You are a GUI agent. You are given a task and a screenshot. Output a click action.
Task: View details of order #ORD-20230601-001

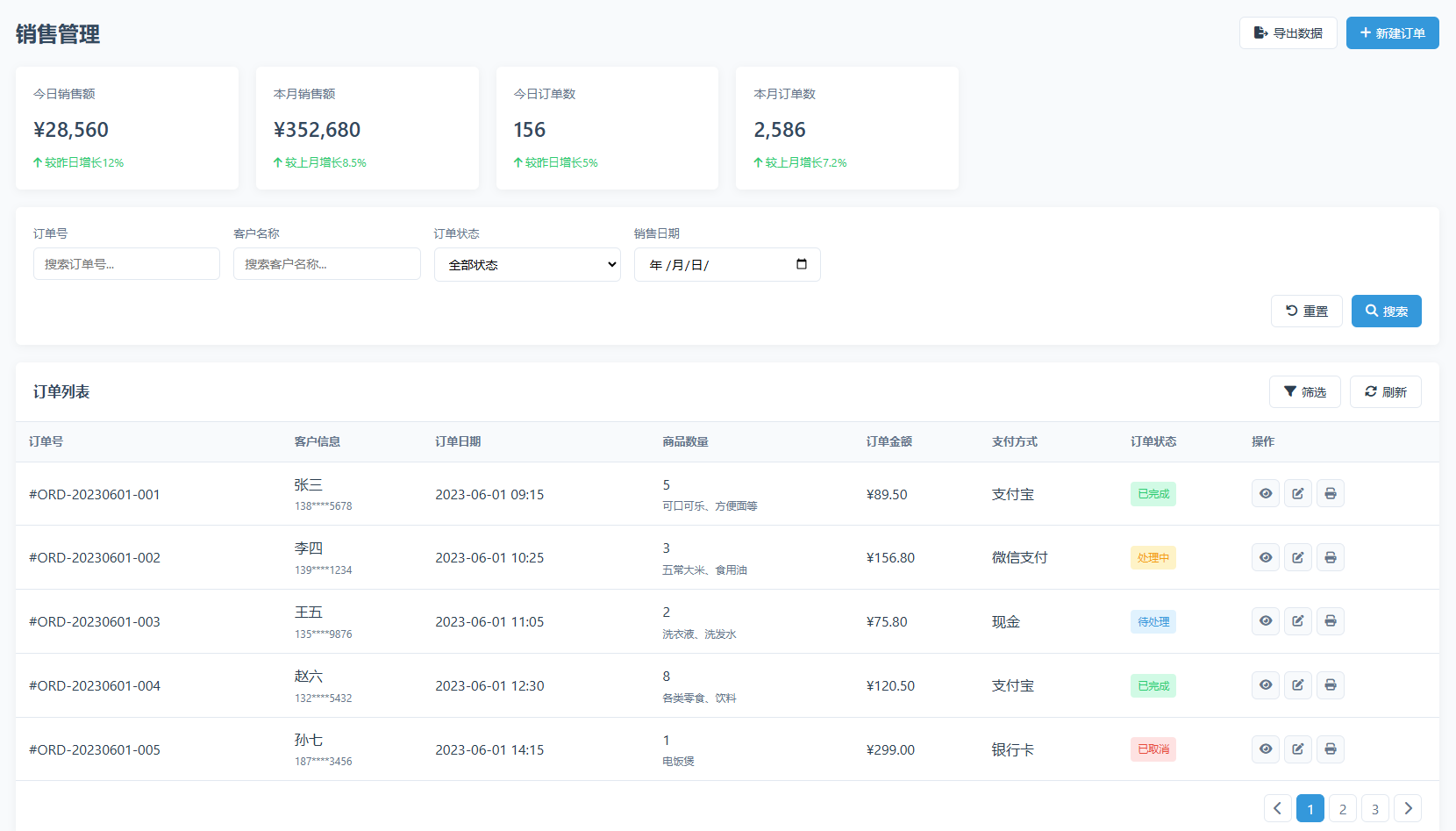click(x=1265, y=493)
